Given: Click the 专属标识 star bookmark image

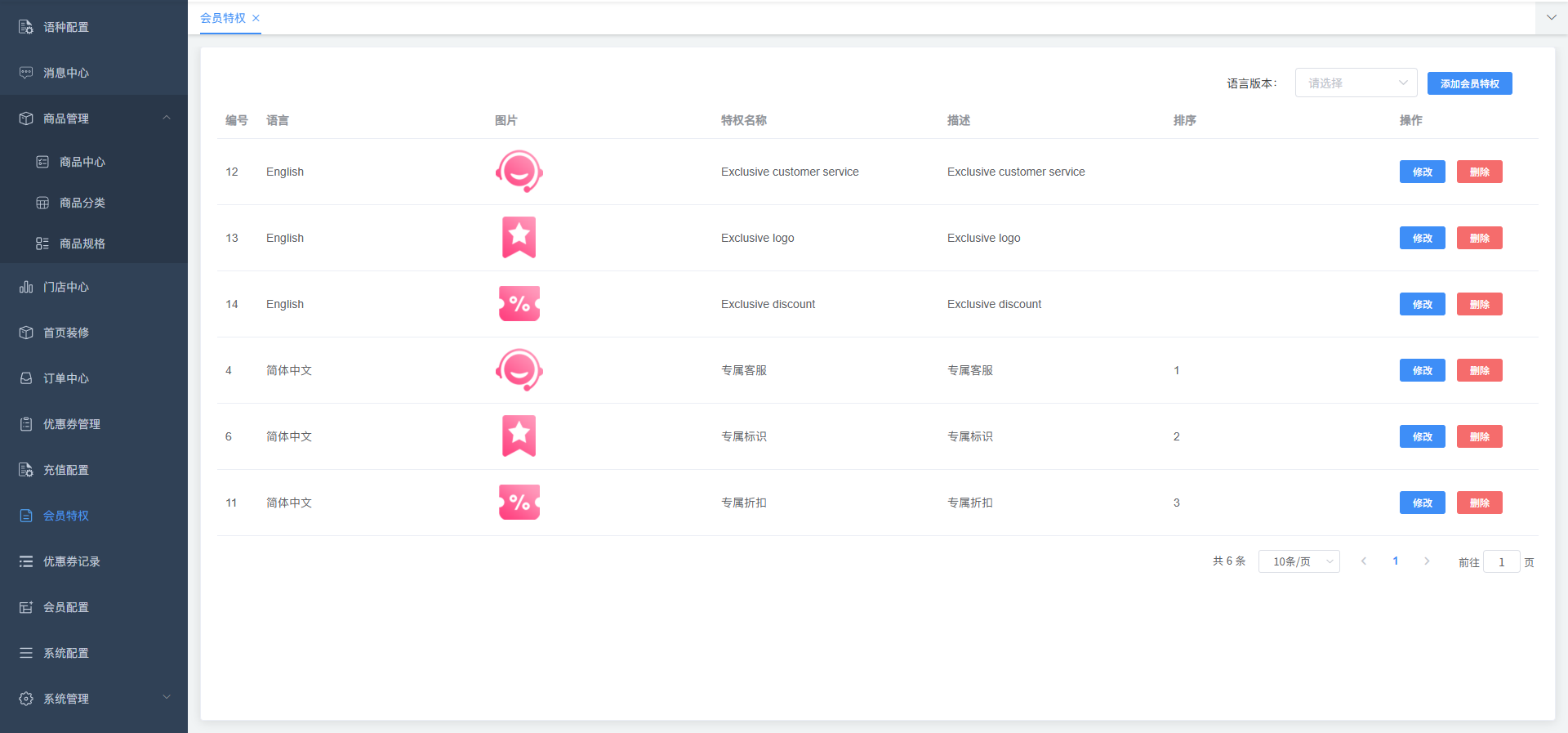Looking at the screenshot, I should pos(519,436).
